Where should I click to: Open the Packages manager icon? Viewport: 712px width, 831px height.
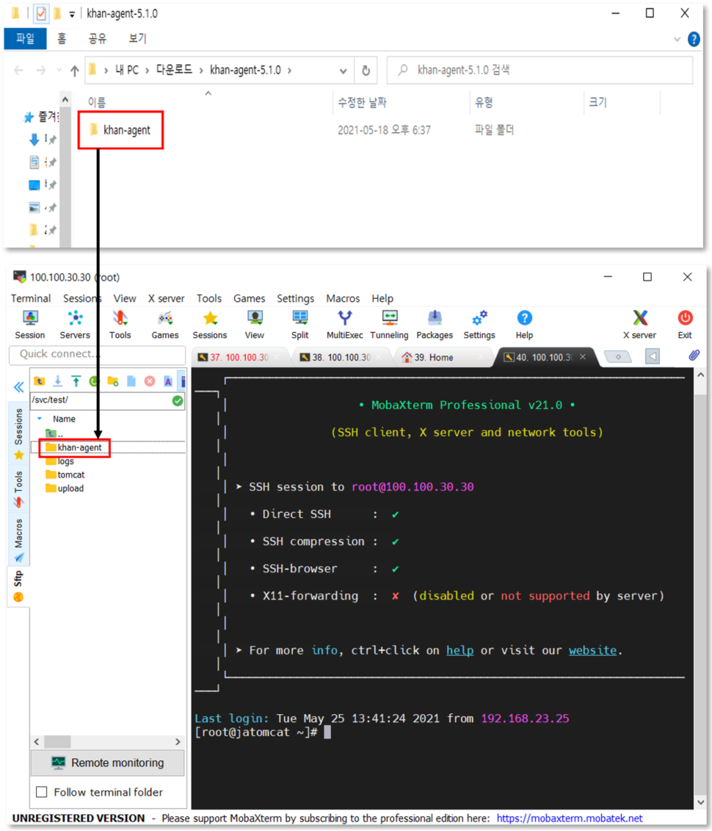(x=434, y=323)
